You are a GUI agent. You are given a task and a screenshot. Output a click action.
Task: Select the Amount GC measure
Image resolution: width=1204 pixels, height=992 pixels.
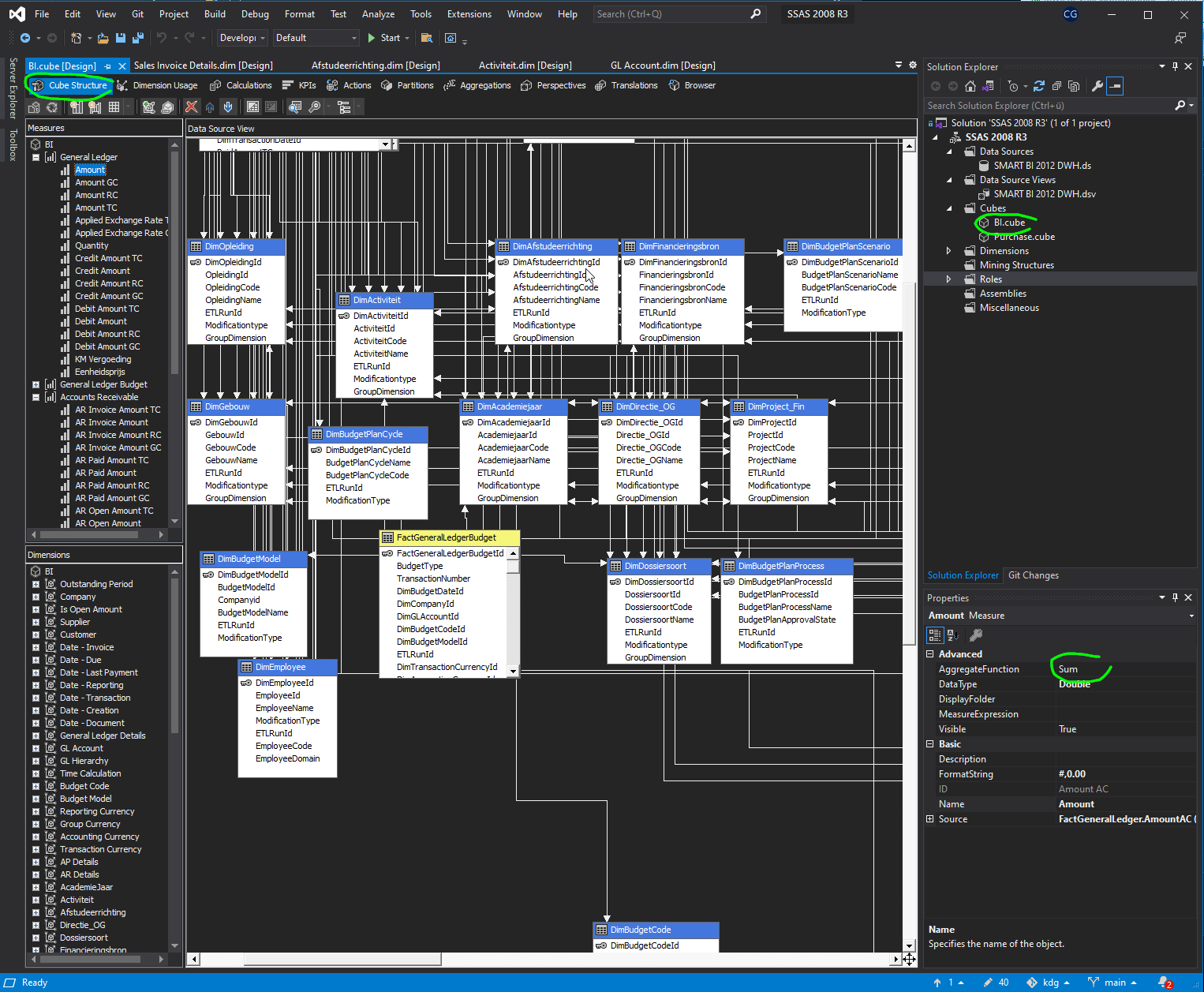tap(96, 182)
